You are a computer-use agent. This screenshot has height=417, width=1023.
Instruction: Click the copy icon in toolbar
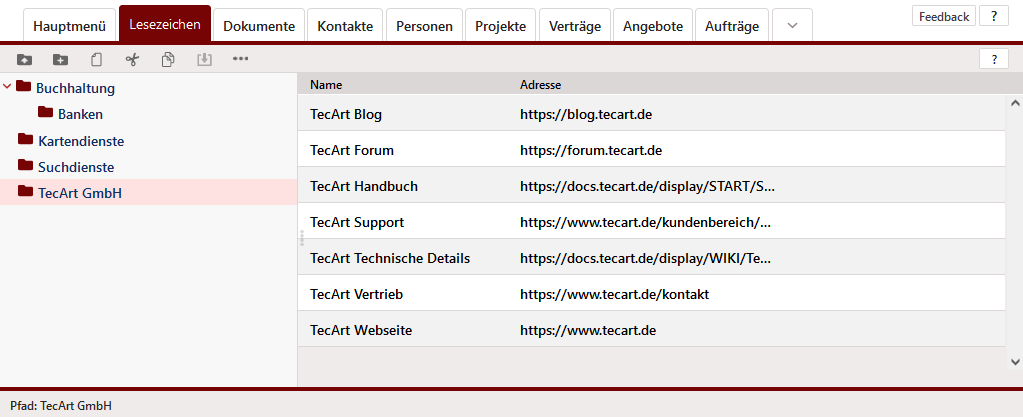pos(168,59)
